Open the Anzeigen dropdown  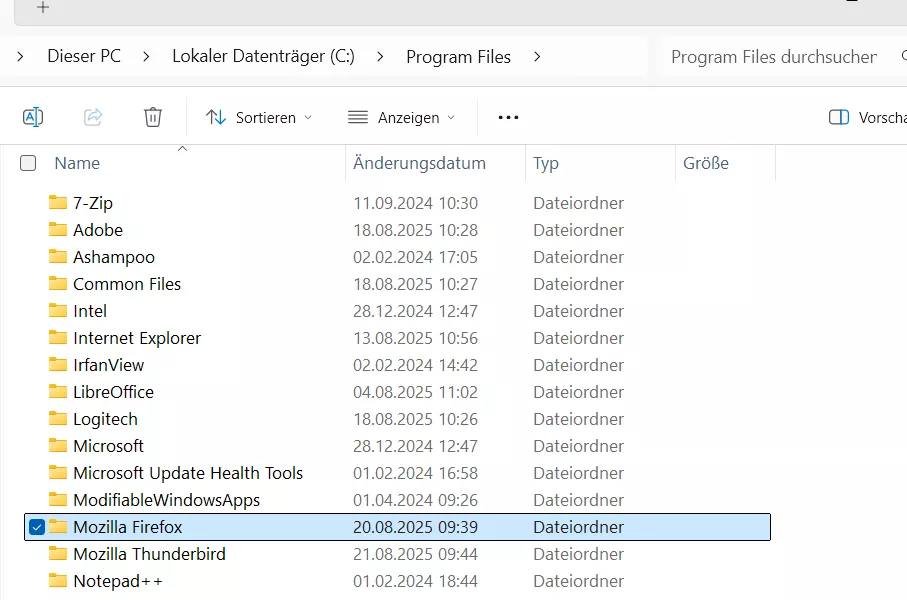point(401,117)
